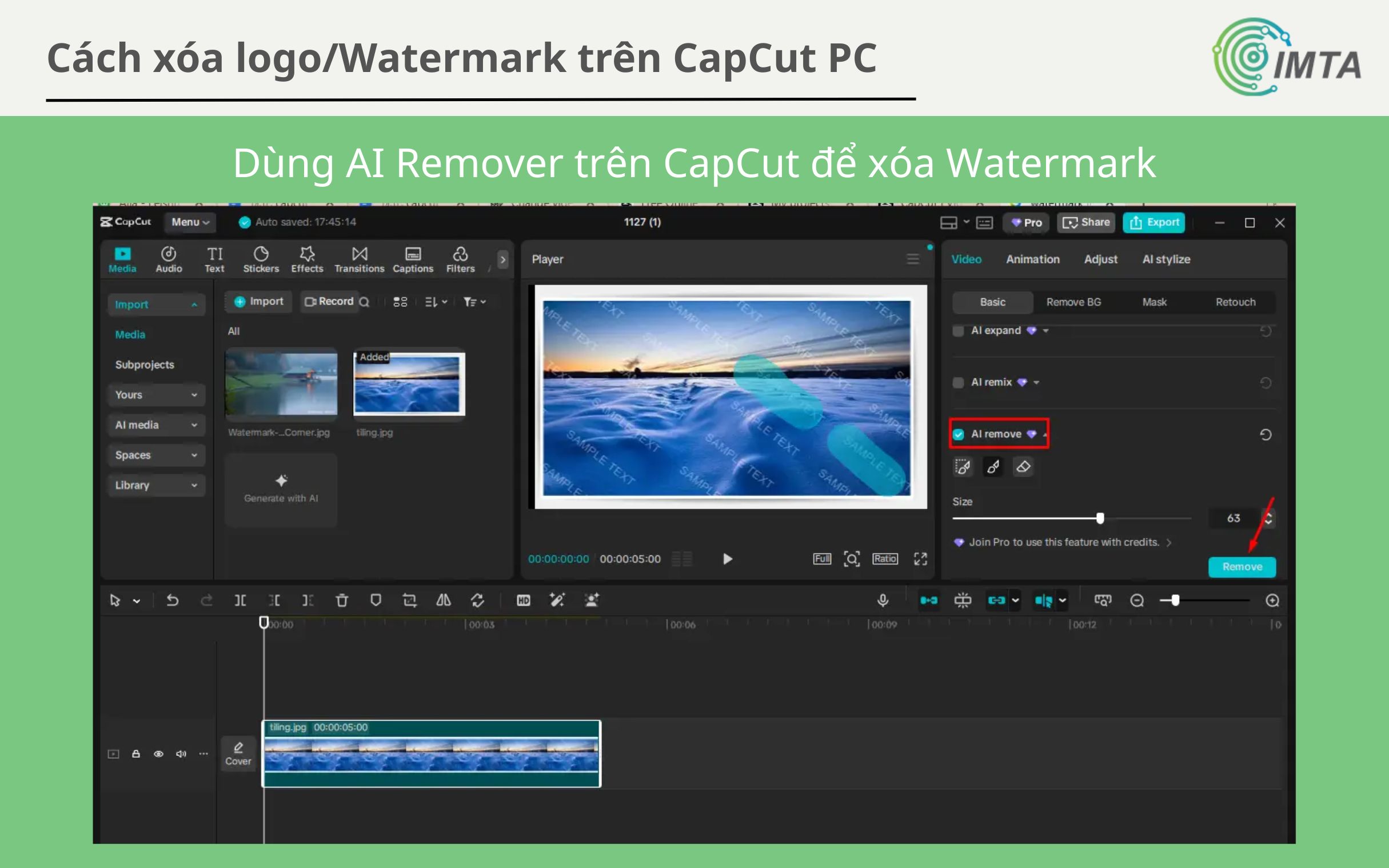
Task: Enable the AI expand checkbox
Action: pos(959,331)
